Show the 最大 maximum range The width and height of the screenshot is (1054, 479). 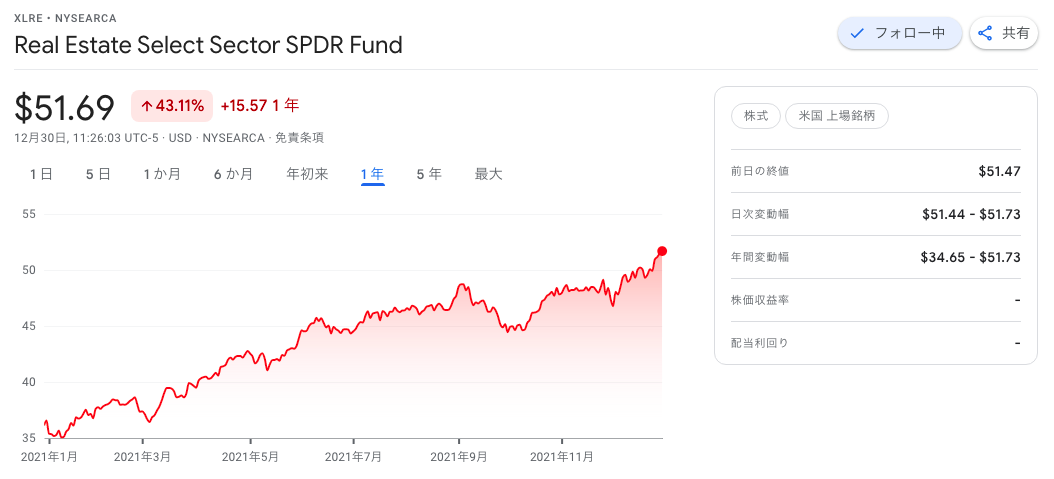(489, 175)
